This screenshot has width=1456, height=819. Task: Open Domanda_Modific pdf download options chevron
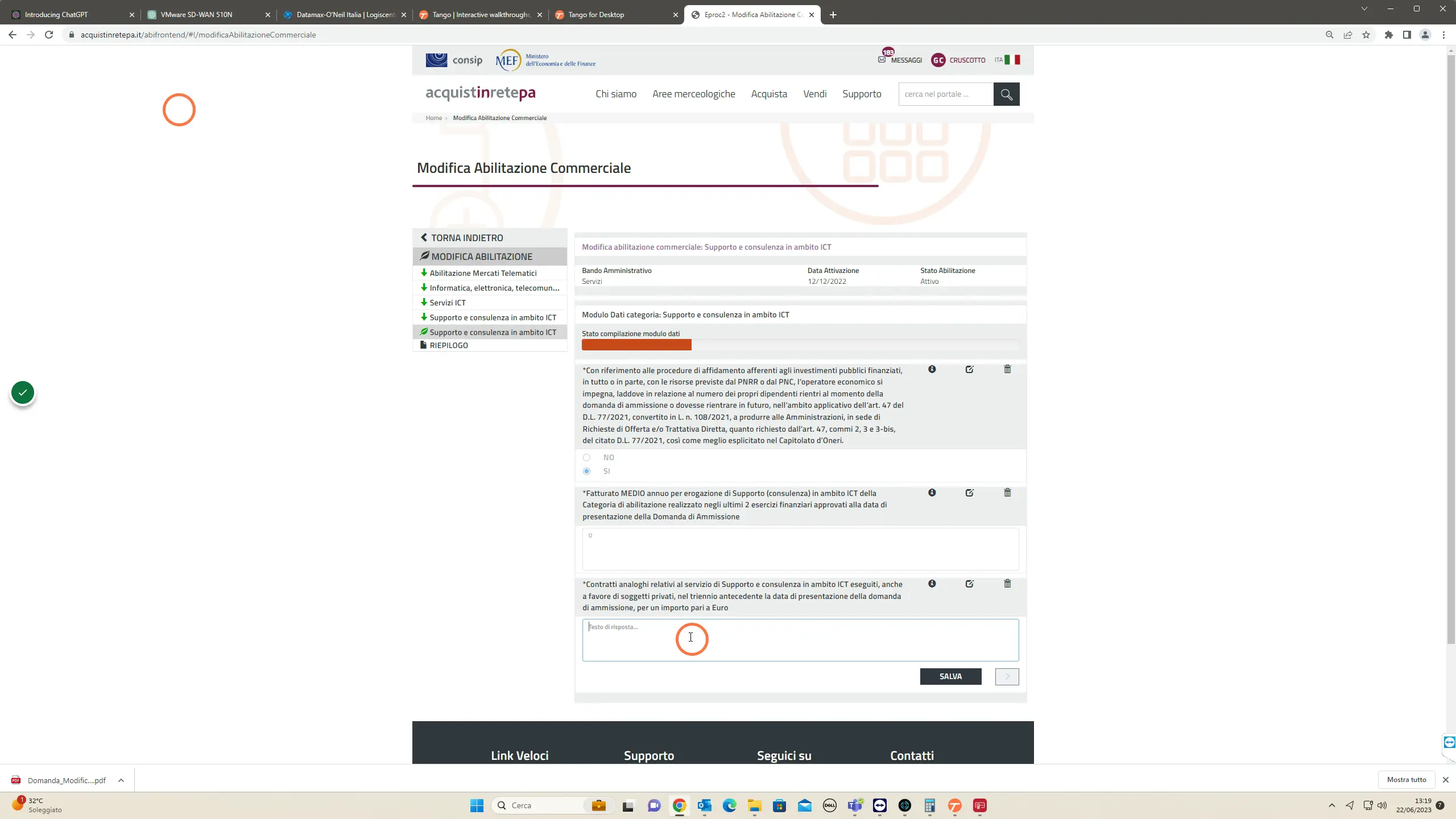(121, 780)
